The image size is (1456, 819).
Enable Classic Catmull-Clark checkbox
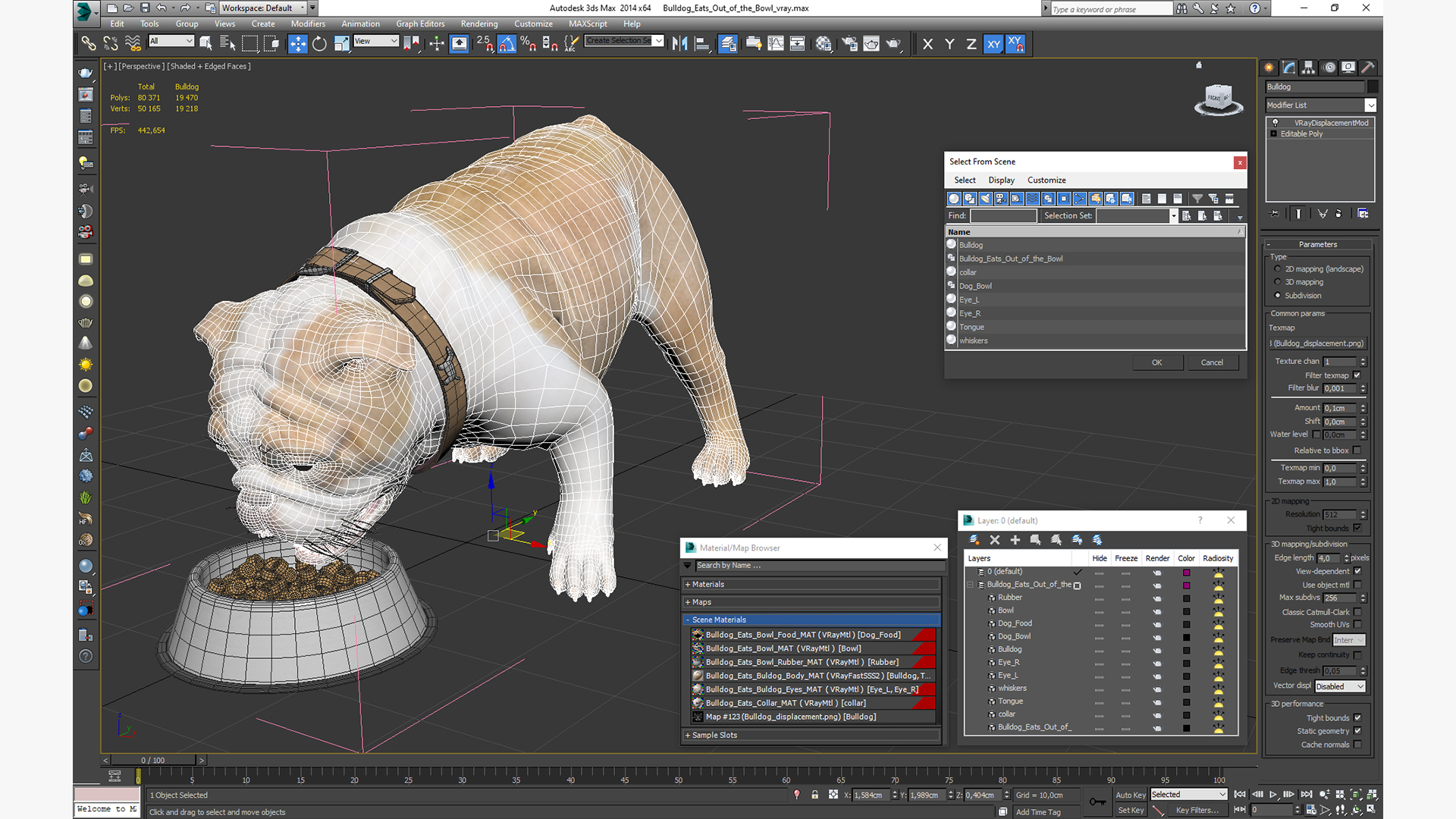tap(1357, 612)
